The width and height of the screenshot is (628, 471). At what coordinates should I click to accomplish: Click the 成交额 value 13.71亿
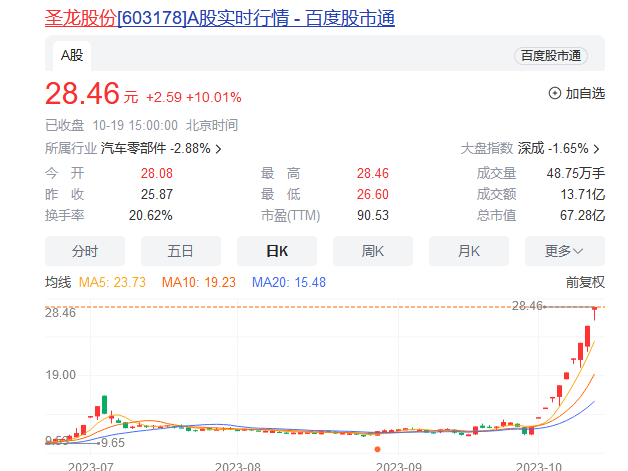[x=582, y=194]
